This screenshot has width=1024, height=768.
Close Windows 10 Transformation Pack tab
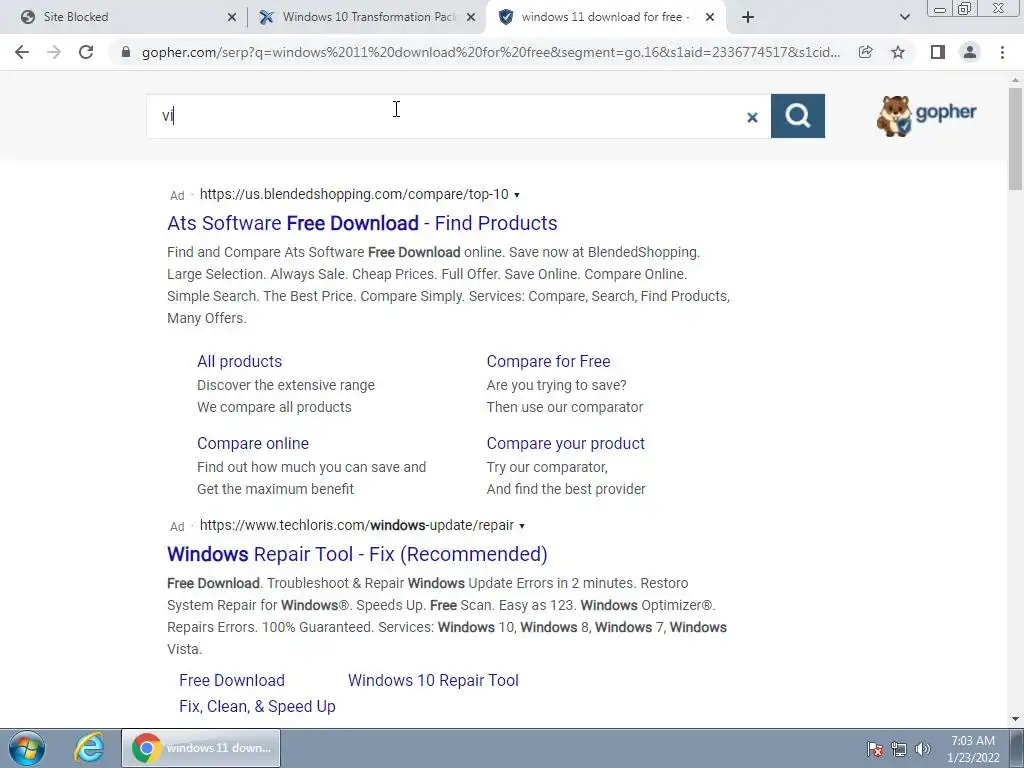471,17
